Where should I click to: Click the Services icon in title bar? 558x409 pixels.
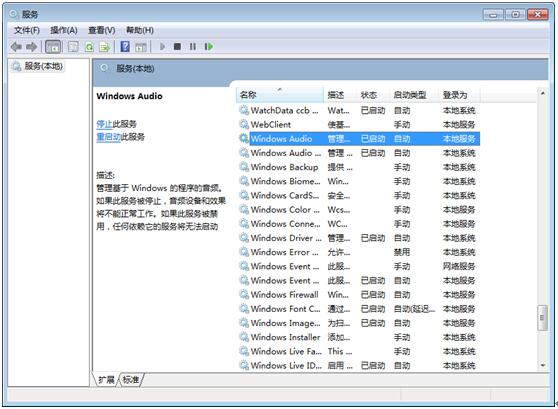point(14,14)
